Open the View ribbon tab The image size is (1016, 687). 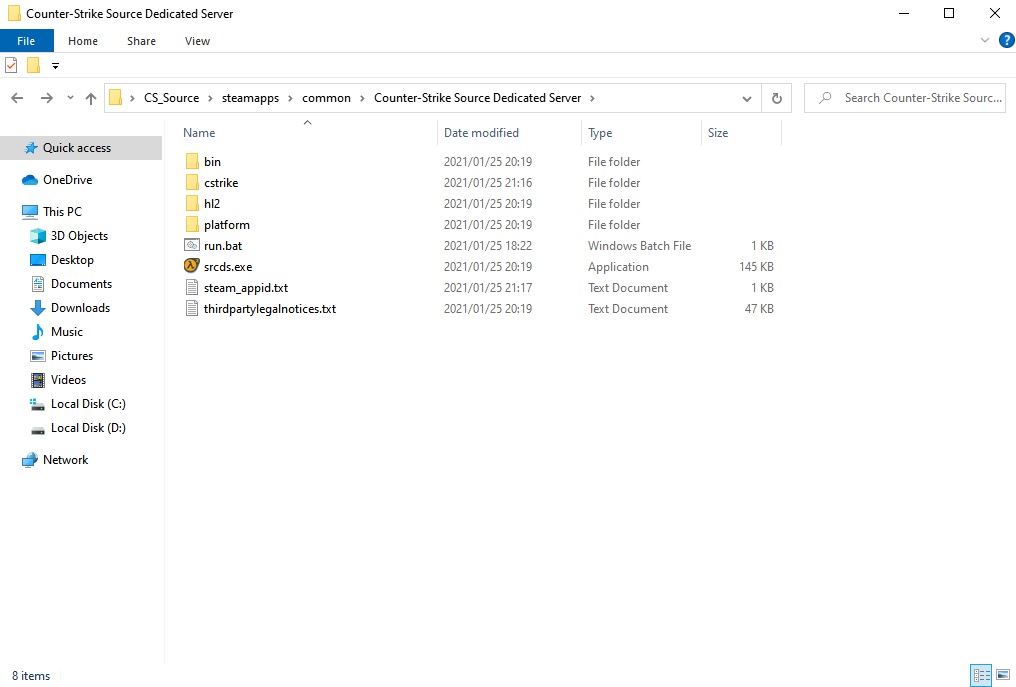[x=197, y=41]
